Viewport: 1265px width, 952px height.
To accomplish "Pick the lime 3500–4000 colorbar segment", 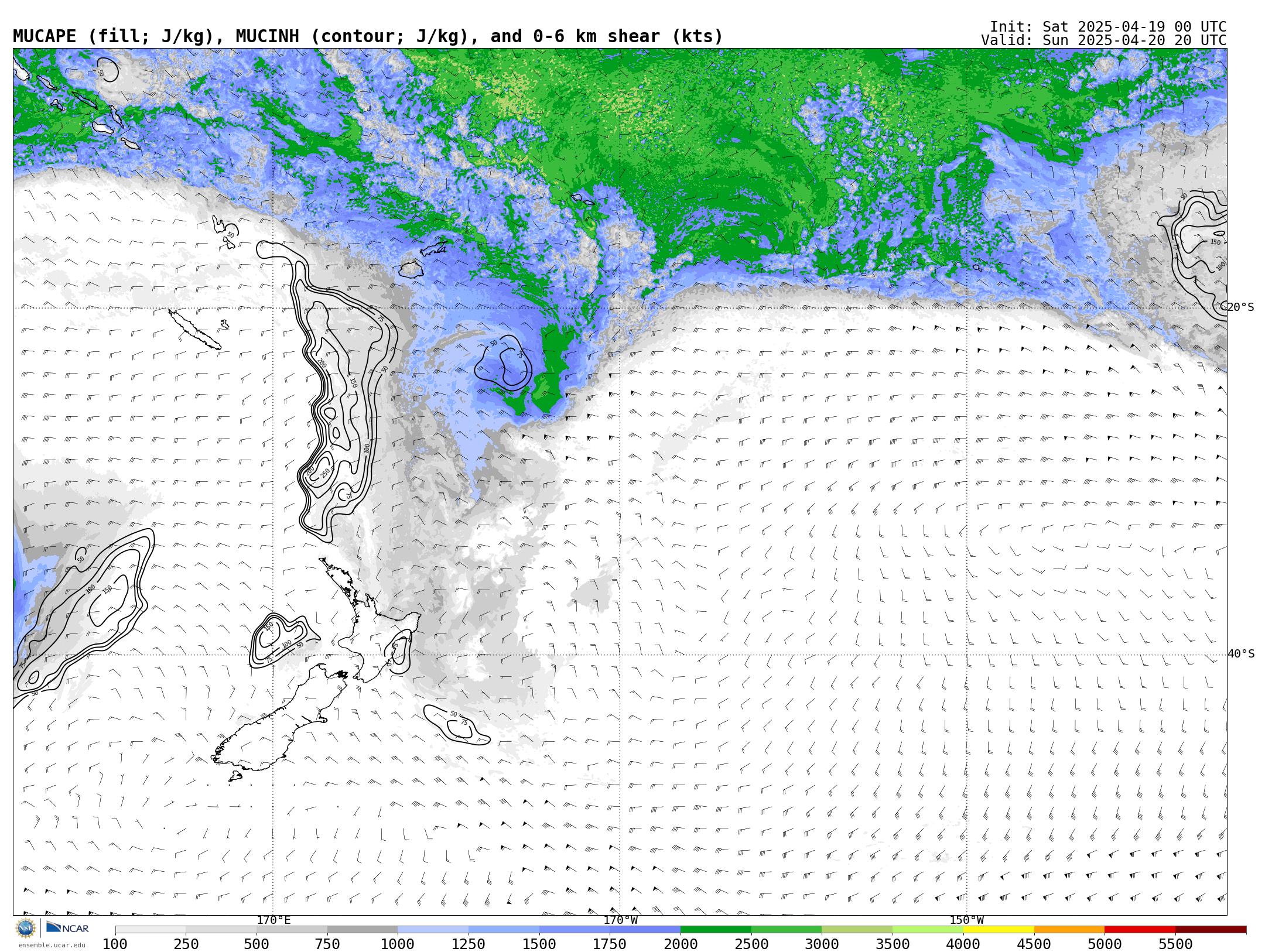I will (928, 930).
